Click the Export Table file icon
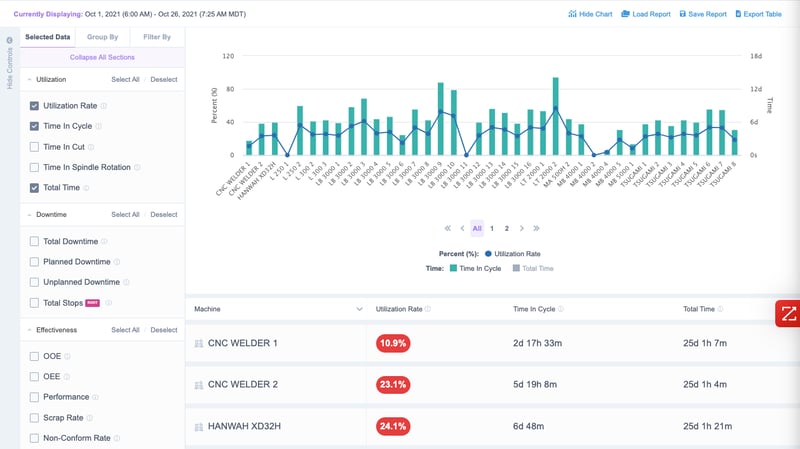Screen dimensions: 800x449 pos(738,14)
